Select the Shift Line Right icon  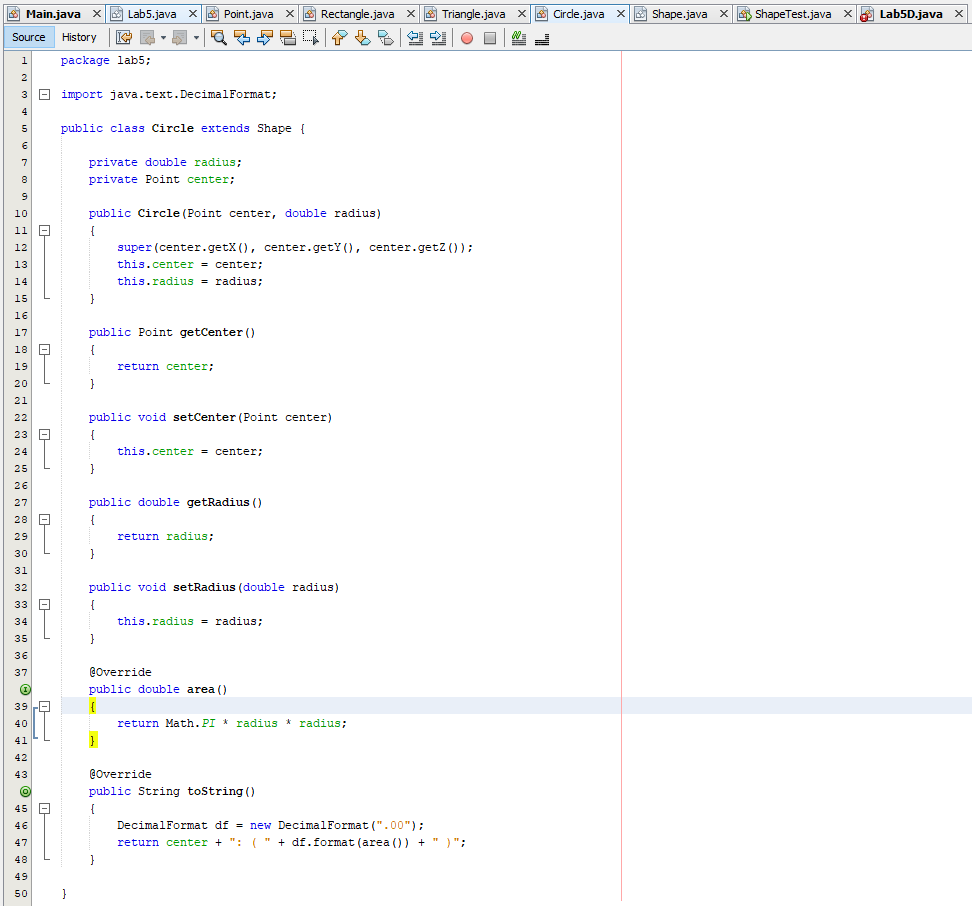438,36
